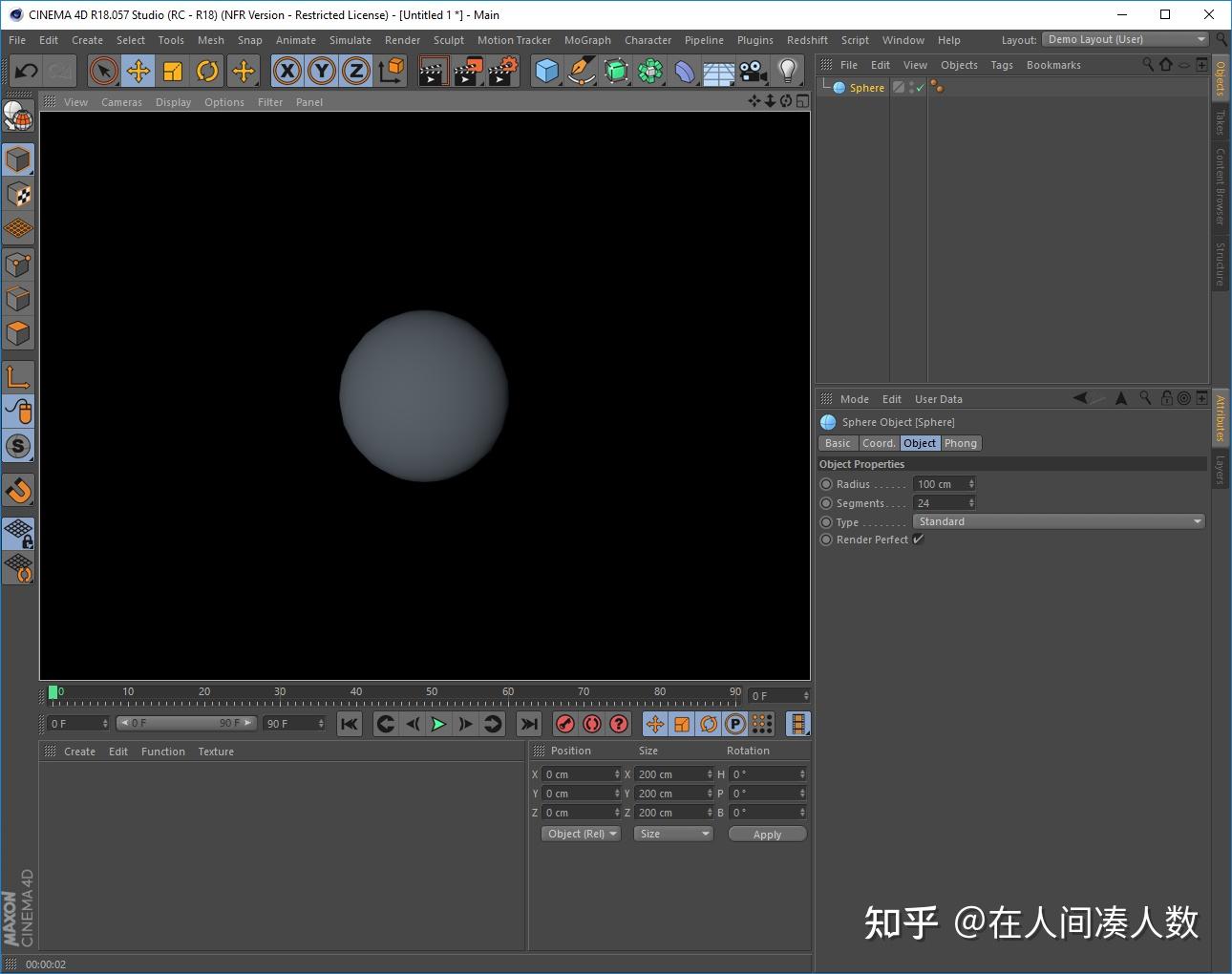The width and height of the screenshot is (1232, 974).
Task: Open the cube primitive creation icon
Action: (x=547, y=71)
